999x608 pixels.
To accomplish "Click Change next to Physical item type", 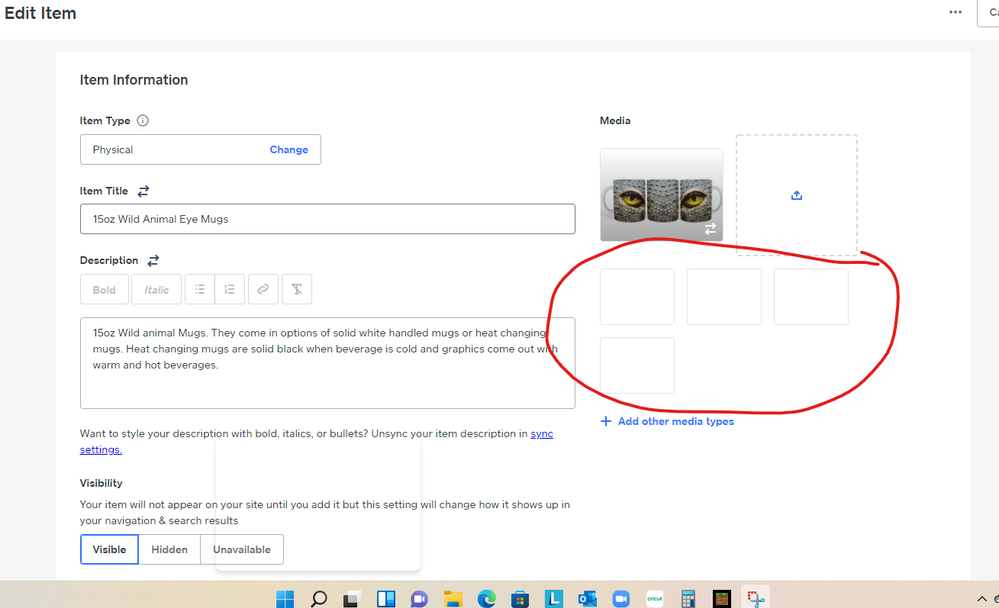I will pyautogui.click(x=289, y=150).
